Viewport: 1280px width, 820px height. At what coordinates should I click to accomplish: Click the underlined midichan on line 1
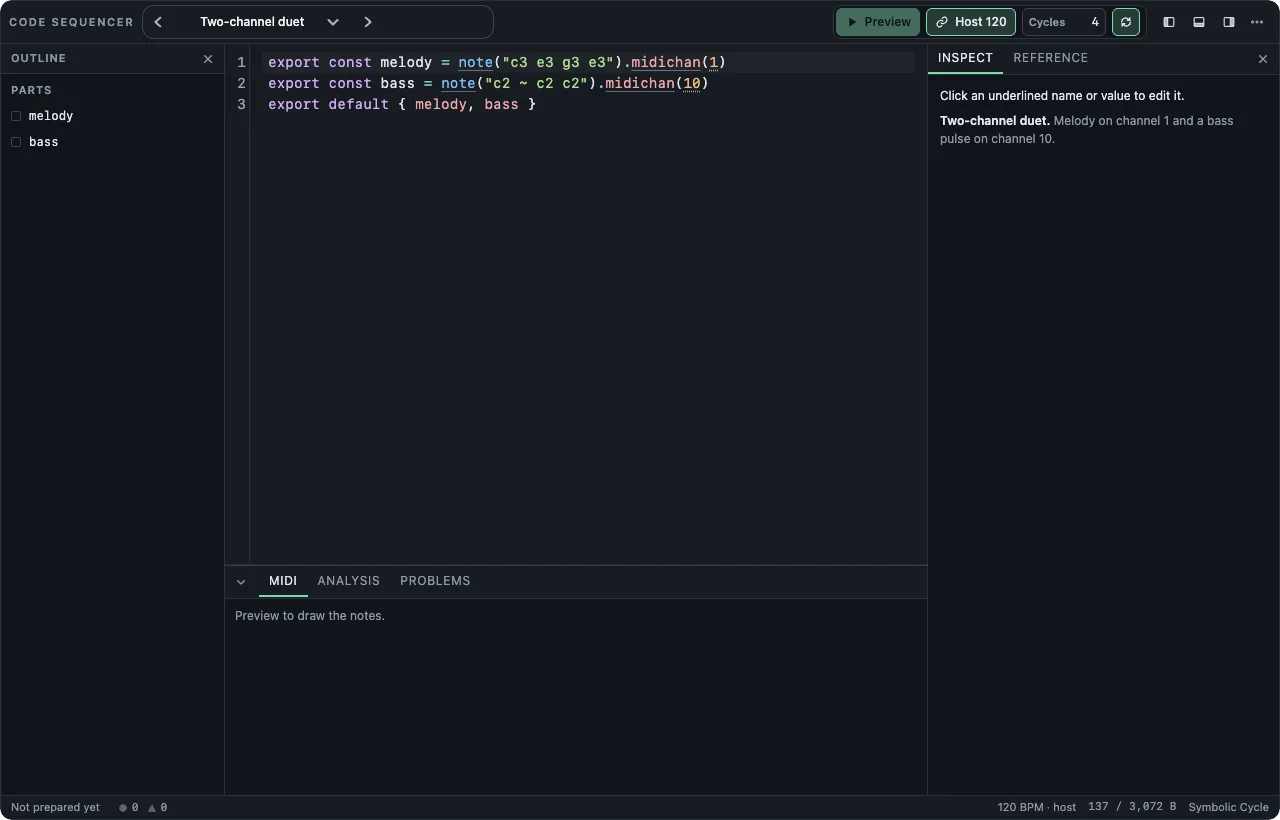666,62
